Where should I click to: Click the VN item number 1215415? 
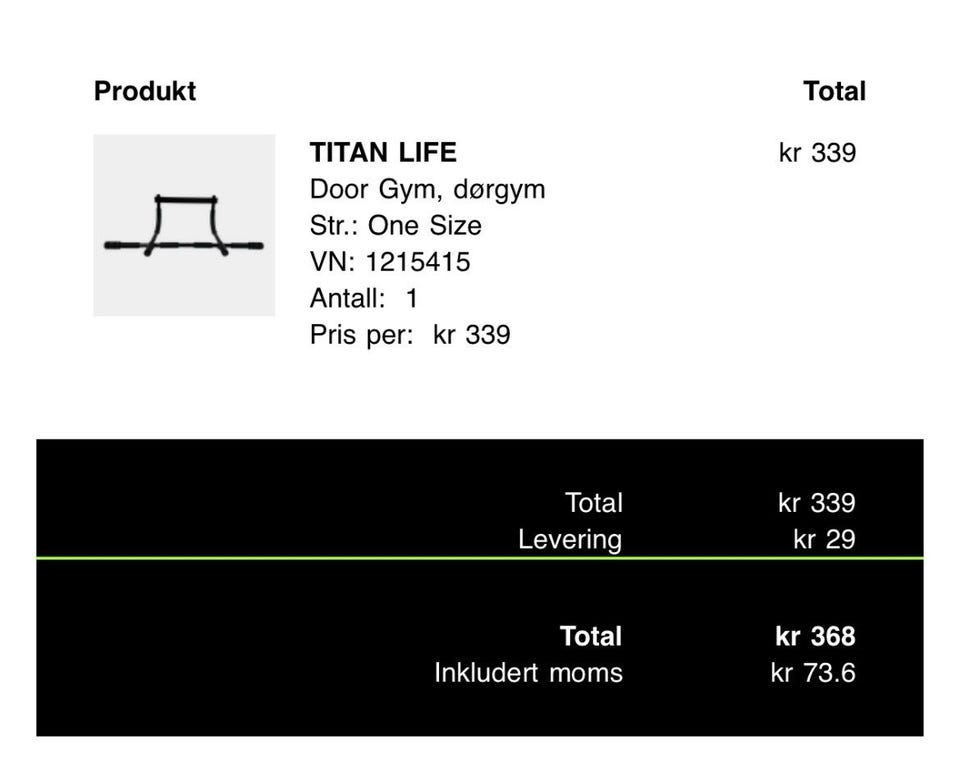click(417, 262)
